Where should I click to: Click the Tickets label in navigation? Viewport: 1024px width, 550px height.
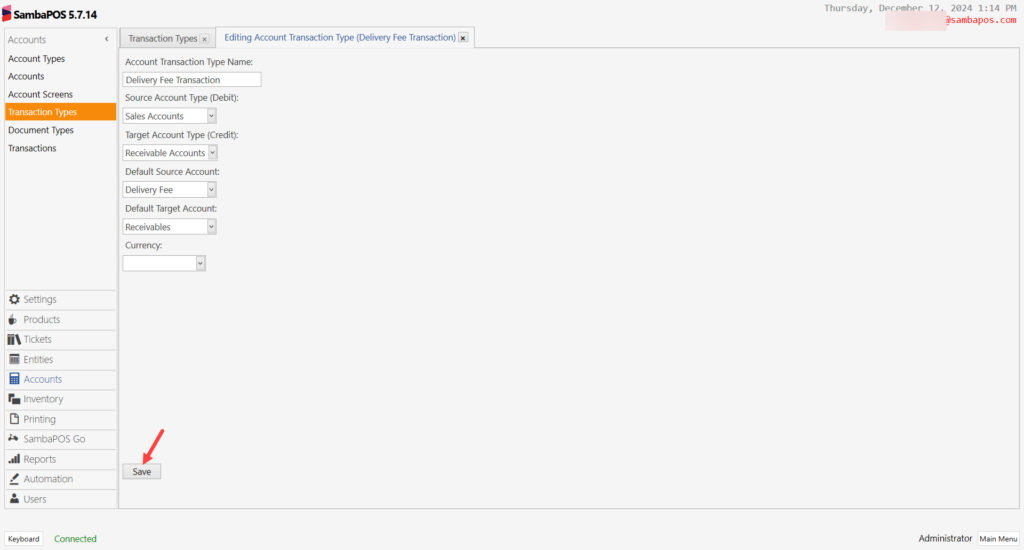pyautogui.click(x=37, y=339)
